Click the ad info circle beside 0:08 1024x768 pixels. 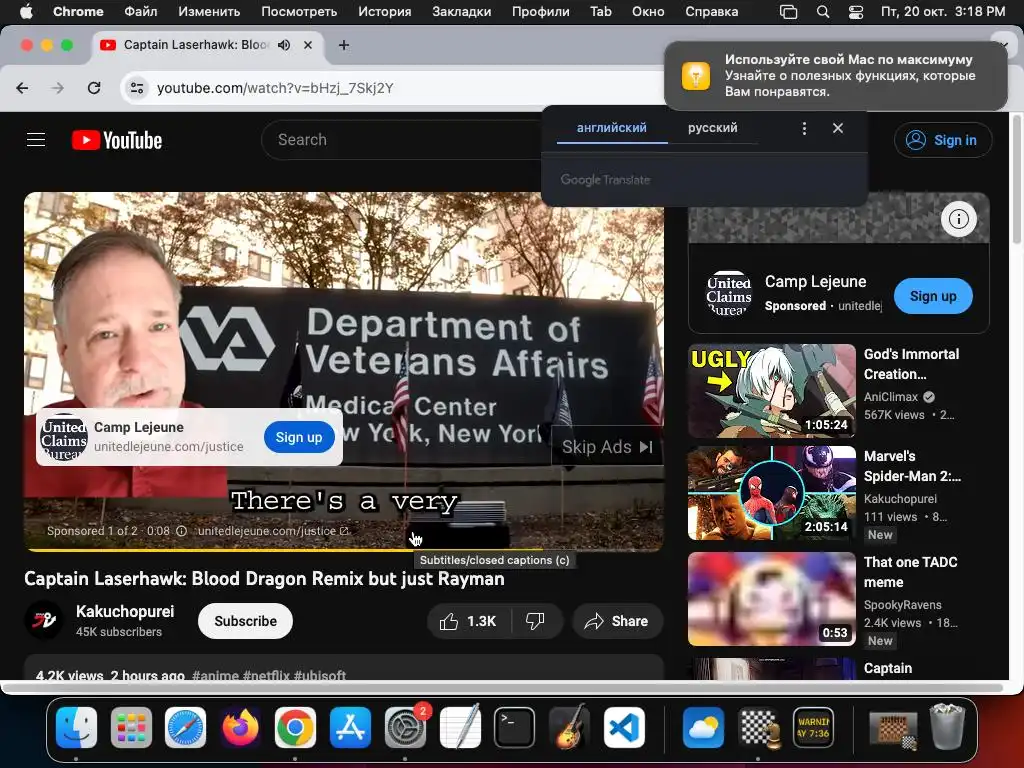[x=182, y=531]
